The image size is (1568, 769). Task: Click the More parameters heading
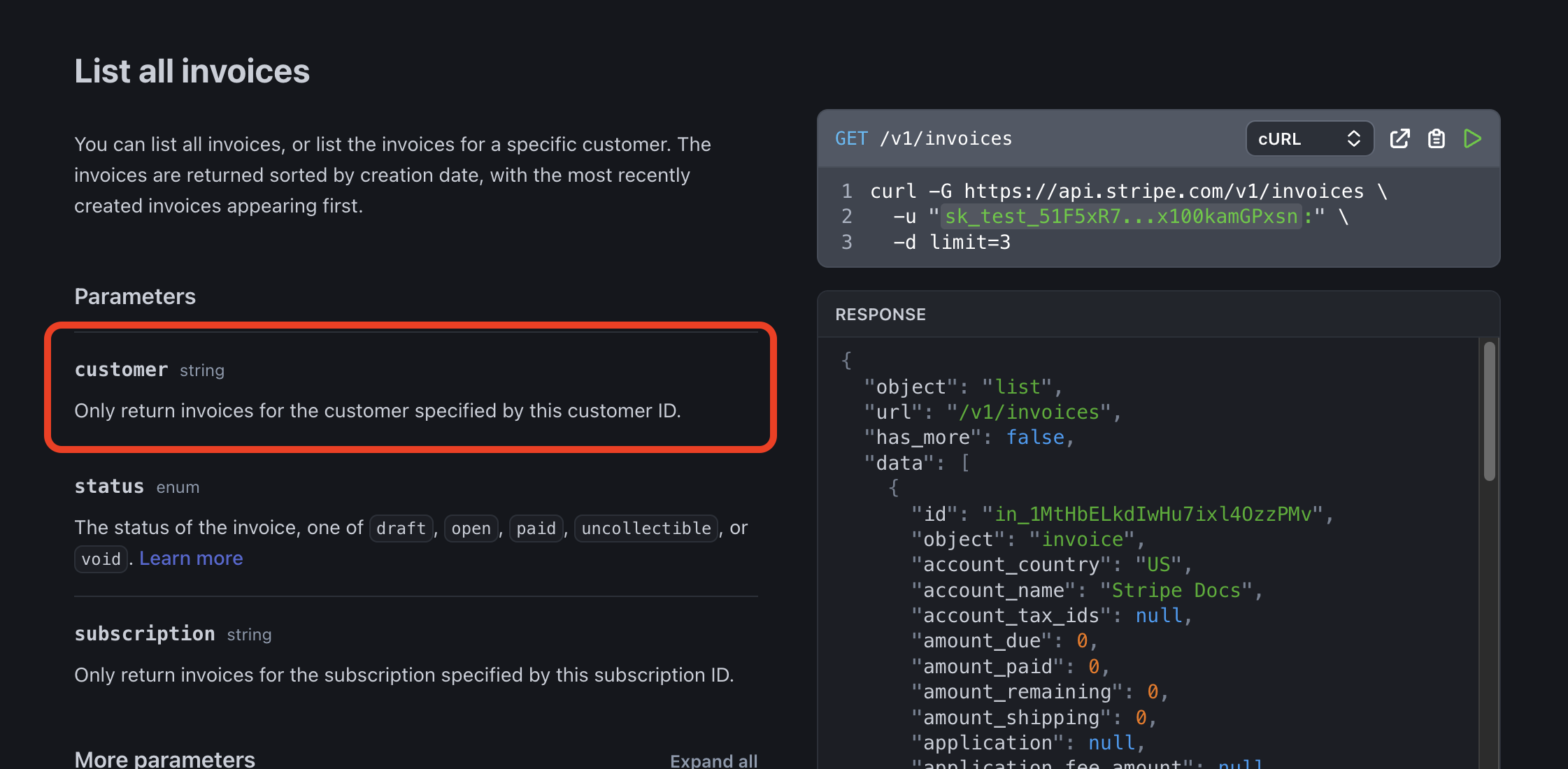164,759
